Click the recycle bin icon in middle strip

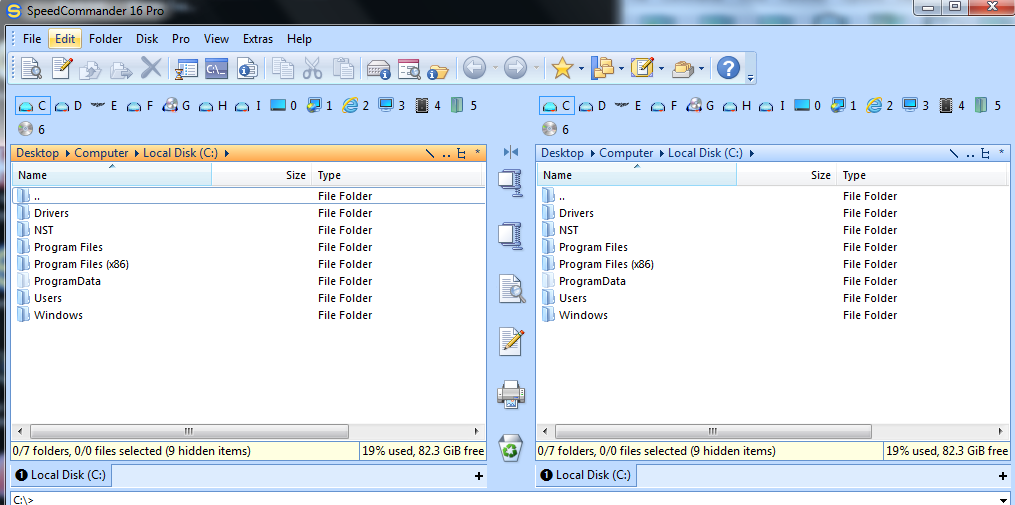click(x=510, y=448)
